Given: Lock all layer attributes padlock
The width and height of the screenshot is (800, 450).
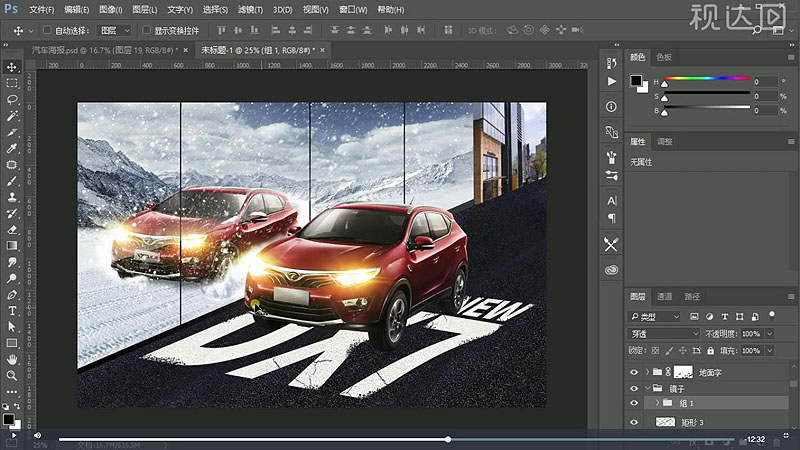Looking at the screenshot, I should [710, 351].
